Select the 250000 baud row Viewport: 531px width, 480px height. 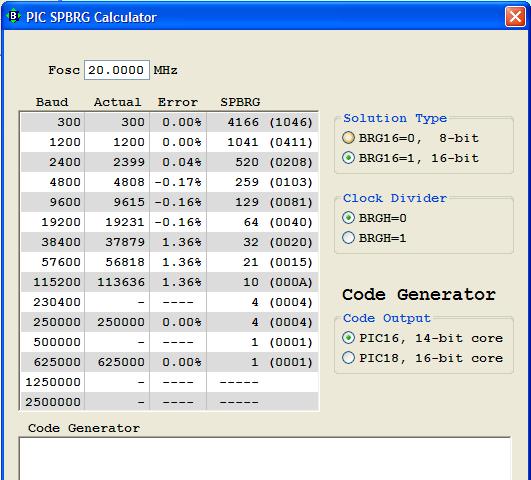pos(169,322)
